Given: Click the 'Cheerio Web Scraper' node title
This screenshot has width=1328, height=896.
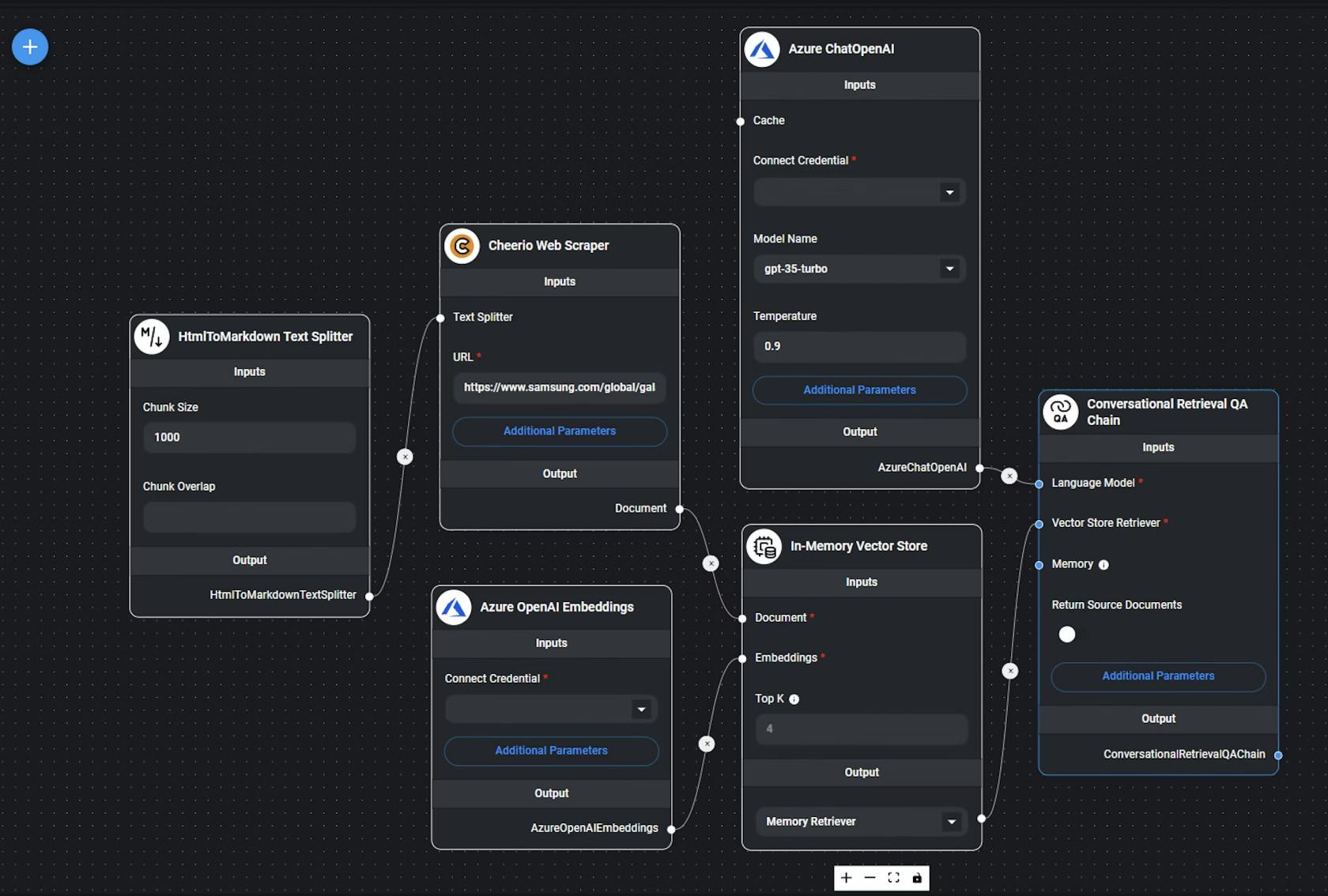Looking at the screenshot, I should point(549,246).
